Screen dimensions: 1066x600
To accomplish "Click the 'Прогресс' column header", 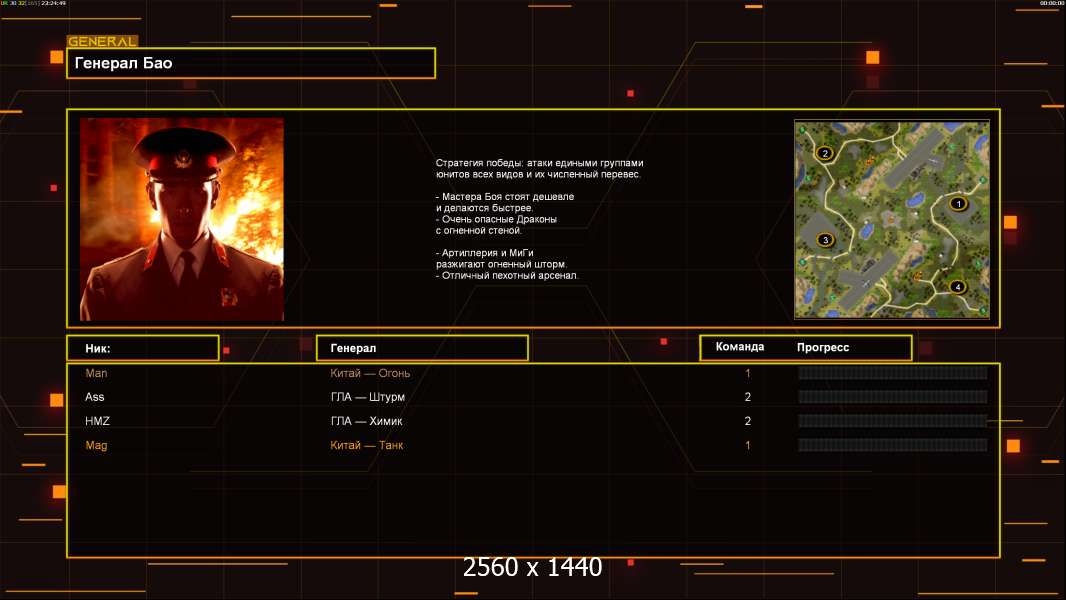I will [x=823, y=347].
